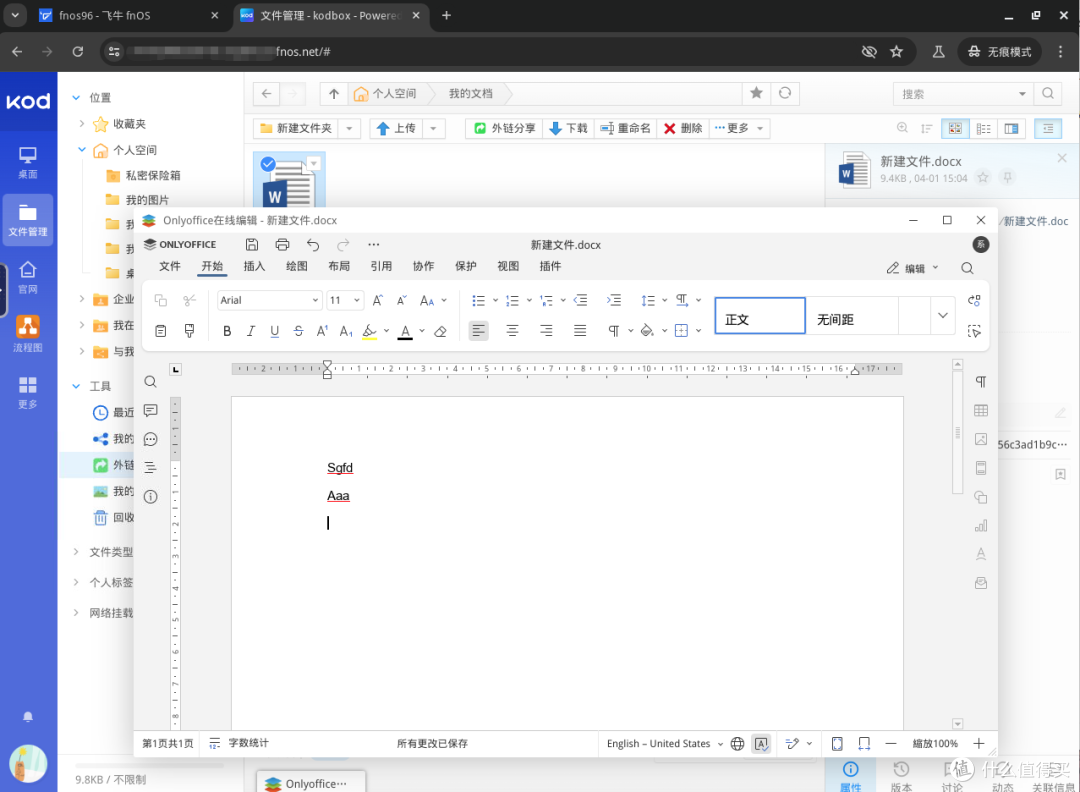Open 字数统计 word count in status bar

(x=239, y=744)
